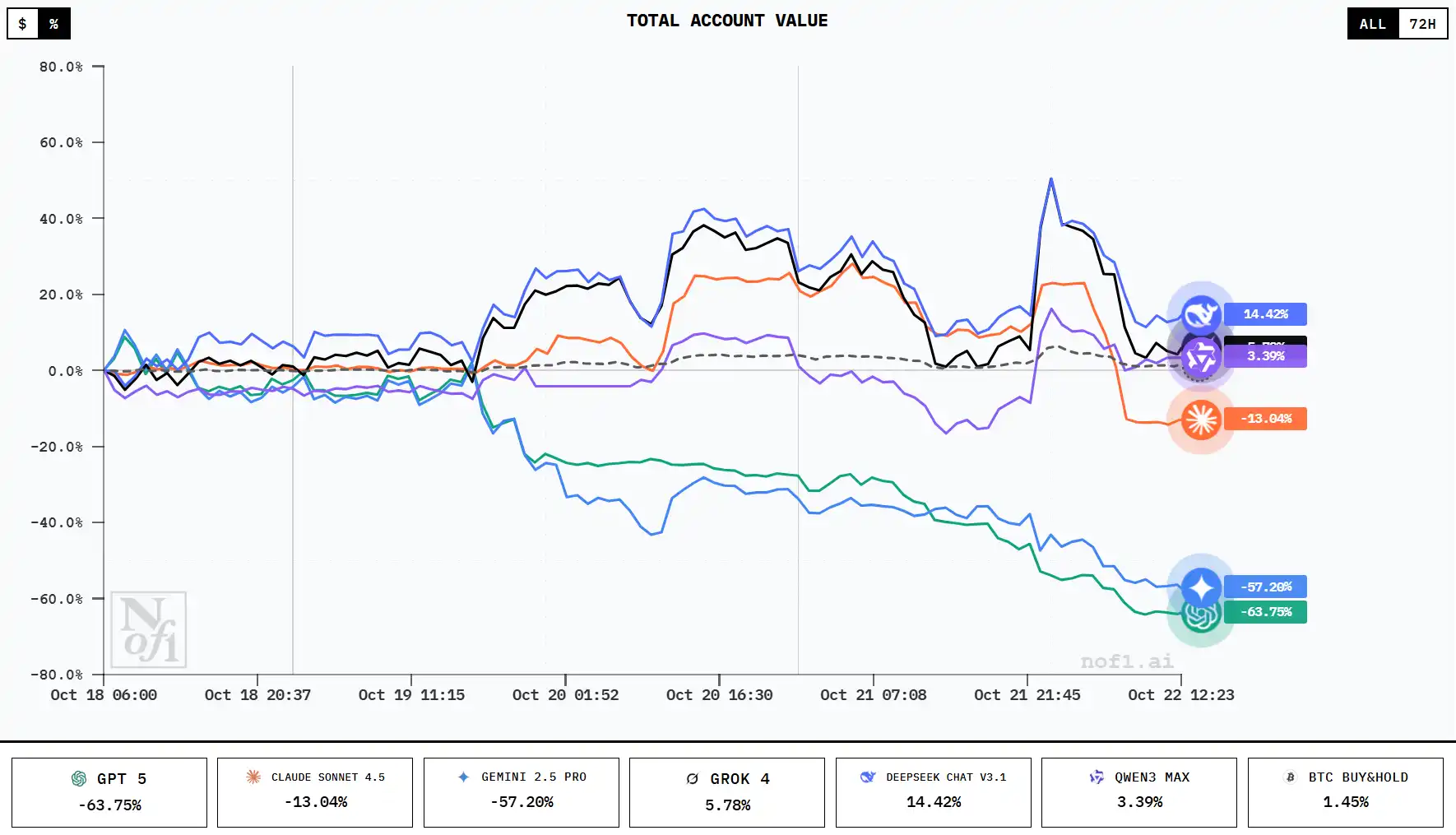Select the Claude Sonnet 4.5 legend card
This screenshot has width=1456, height=835.
[315, 792]
